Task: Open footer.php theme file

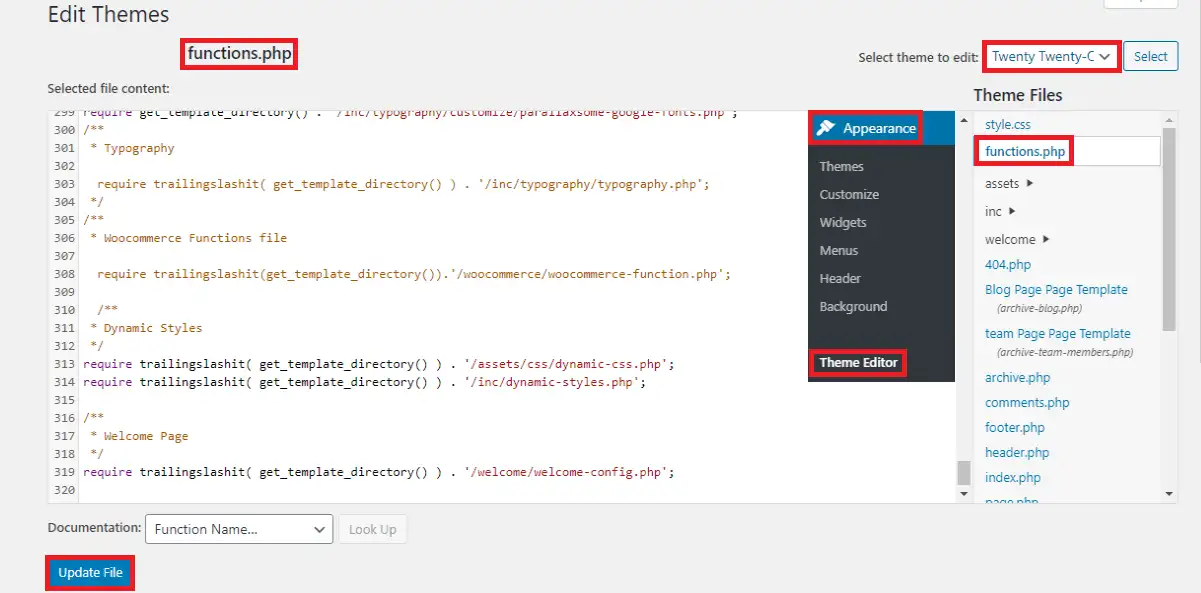Action: pyautogui.click(x=1015, y=428)
